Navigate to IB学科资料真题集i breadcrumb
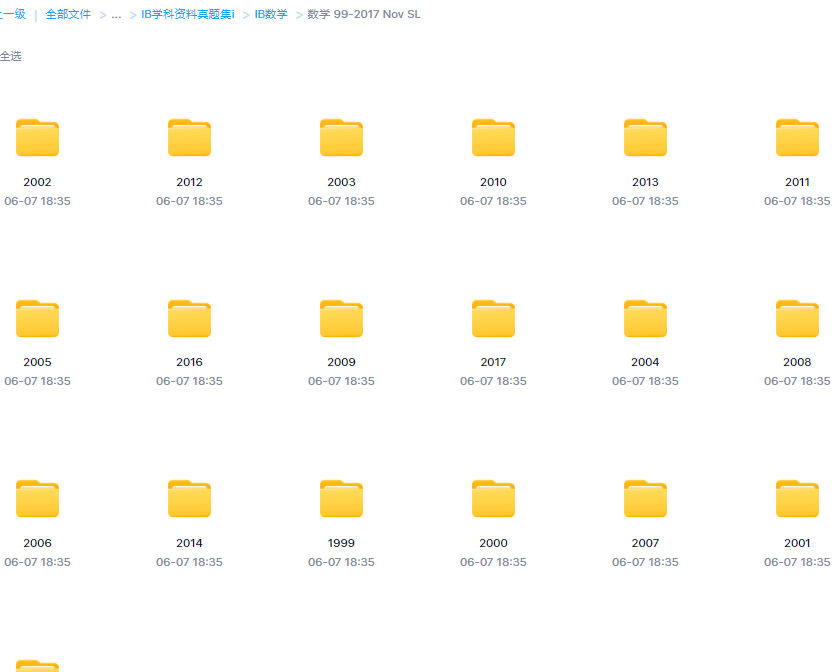 coord(188,14)
